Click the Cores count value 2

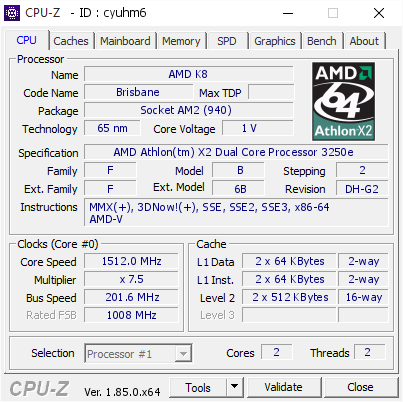pos(277,352)
